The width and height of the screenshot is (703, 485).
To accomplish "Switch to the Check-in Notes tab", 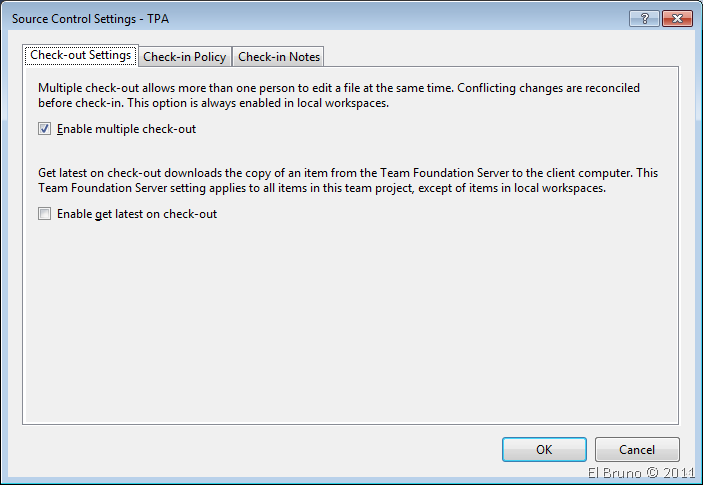I will click(x=279, y=57).
